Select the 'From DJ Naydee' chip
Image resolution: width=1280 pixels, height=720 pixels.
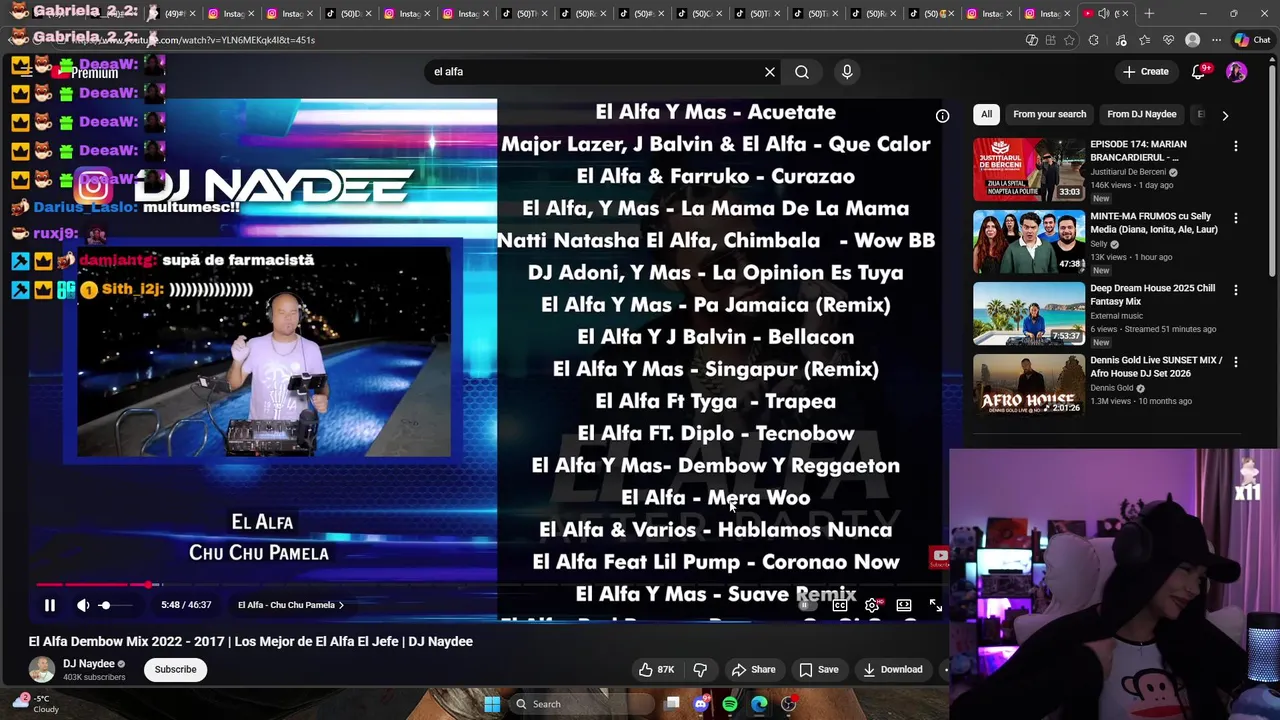(x=1141, y=114)
